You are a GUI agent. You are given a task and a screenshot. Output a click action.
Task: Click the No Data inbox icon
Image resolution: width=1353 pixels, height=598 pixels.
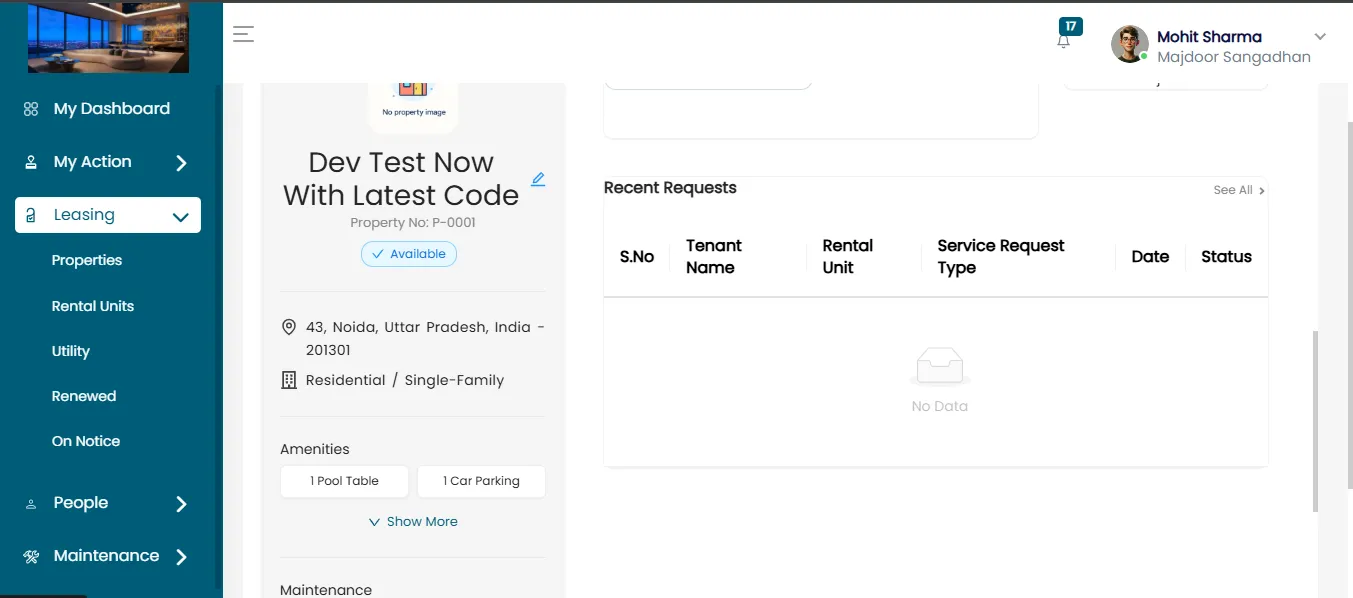[940, 366]
